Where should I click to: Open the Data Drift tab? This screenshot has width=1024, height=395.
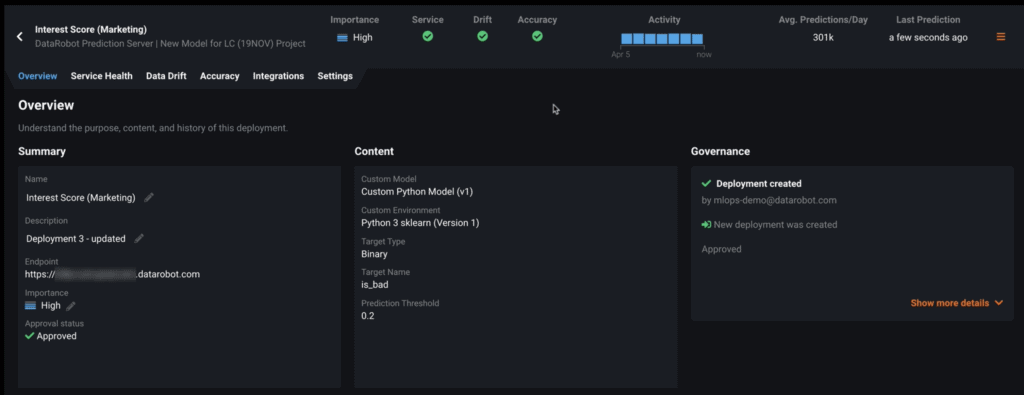coord(166,76)
